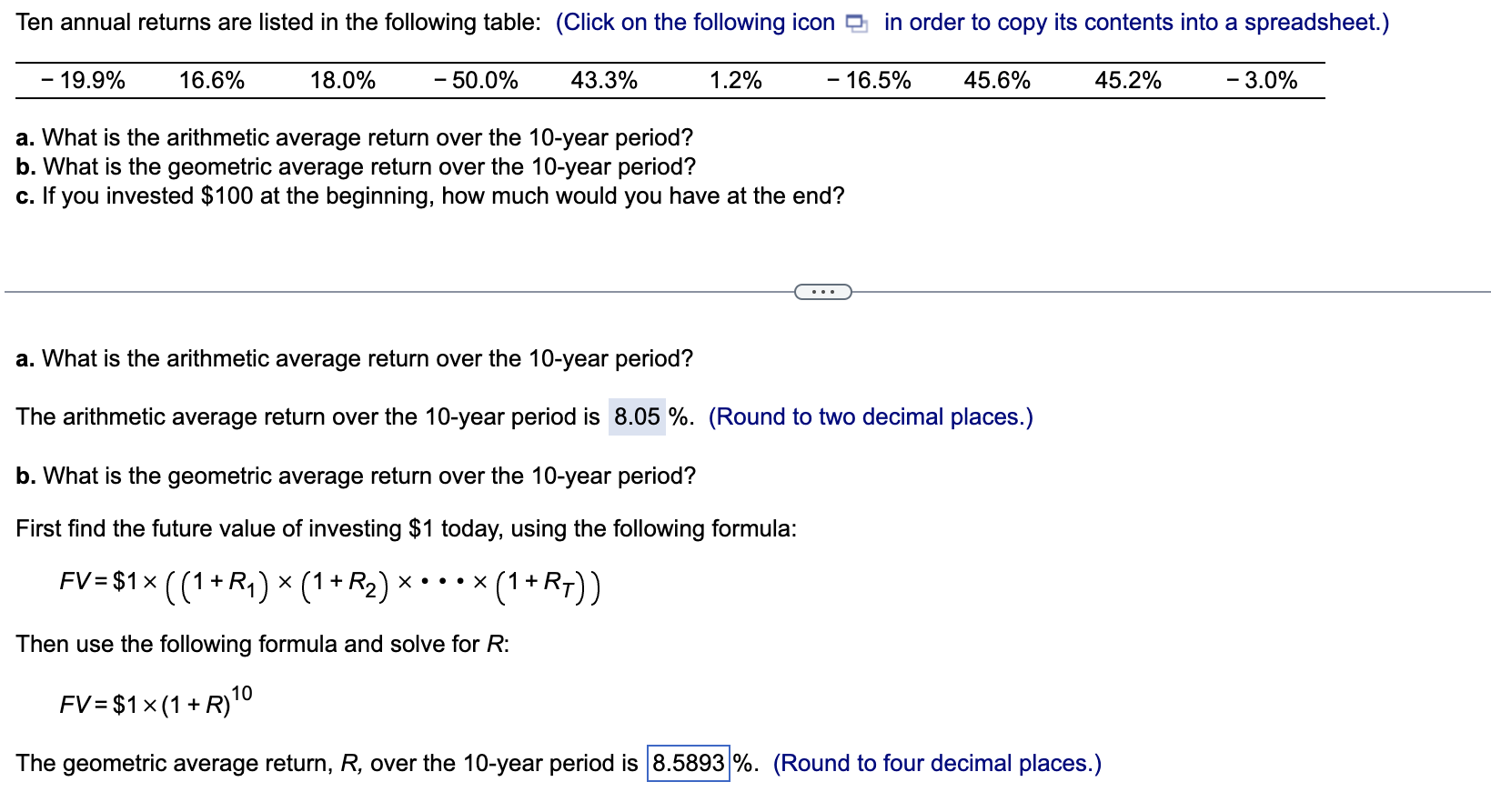Click the -19.9% return value
This screenshot has height=812, width=1491.
[82, 80]
